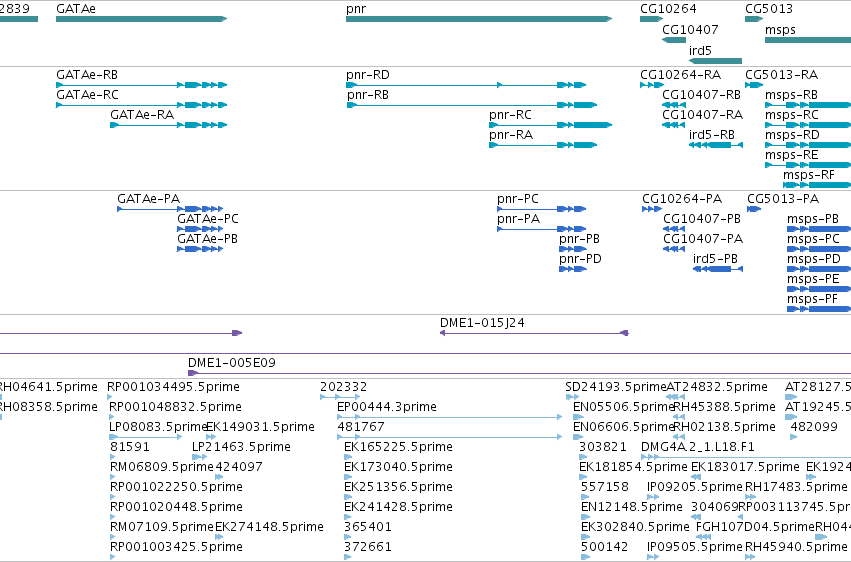Select EST RP001034495.5prime
851x562 pixels.
point(173,387)
